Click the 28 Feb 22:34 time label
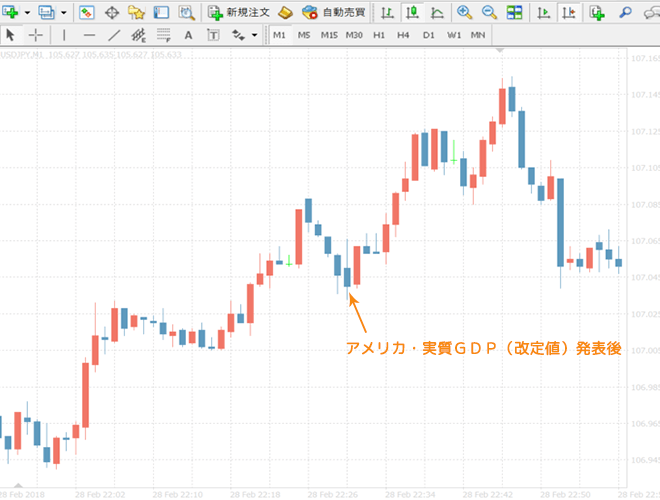660x500 pixels. 410,494
